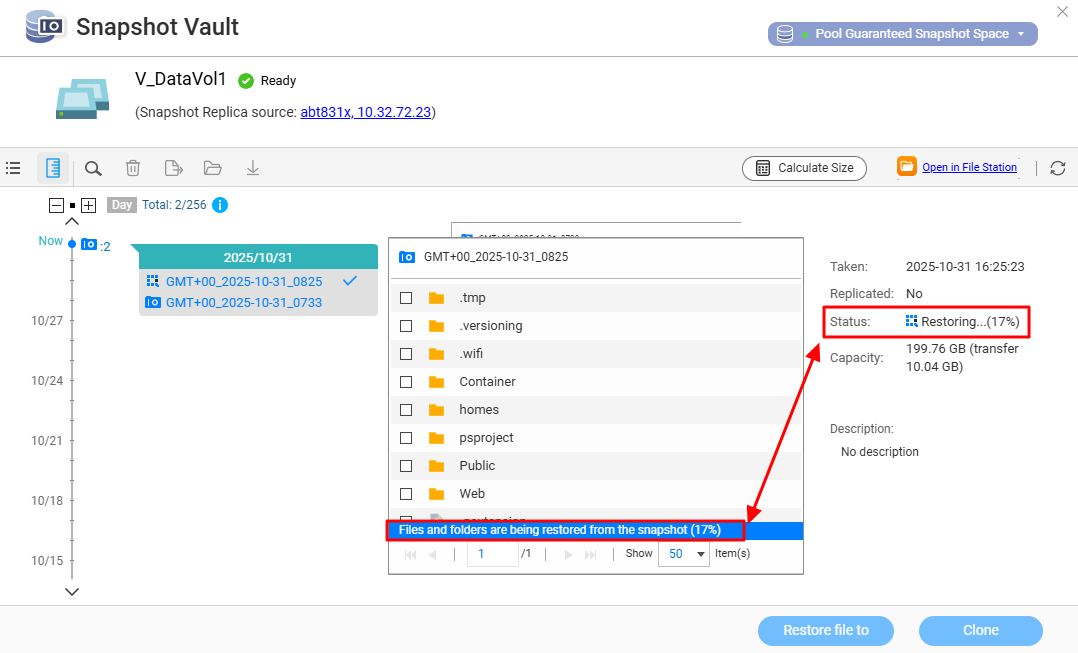Select snapshot GMT+00_2025-10-31_0825

(243, 282)
